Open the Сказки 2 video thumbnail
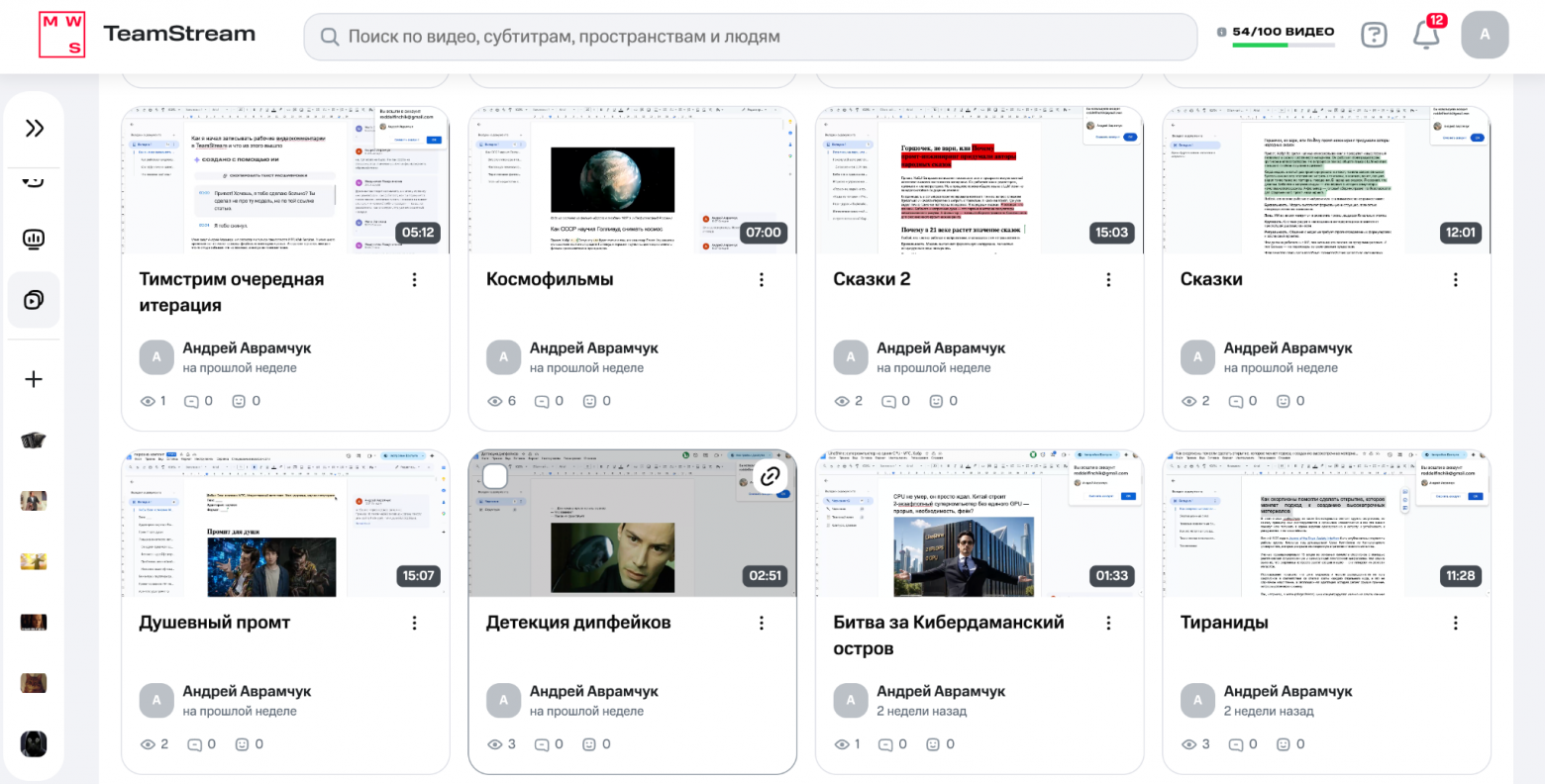 point(979,180)
